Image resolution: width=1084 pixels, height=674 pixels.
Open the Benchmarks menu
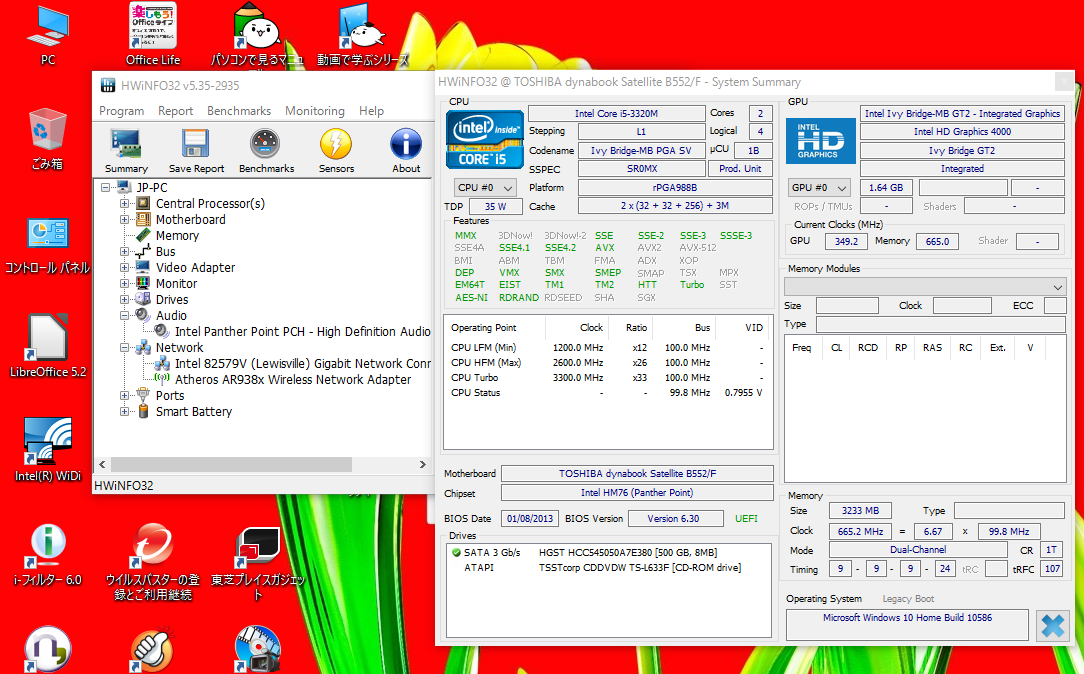click(239, 111)
